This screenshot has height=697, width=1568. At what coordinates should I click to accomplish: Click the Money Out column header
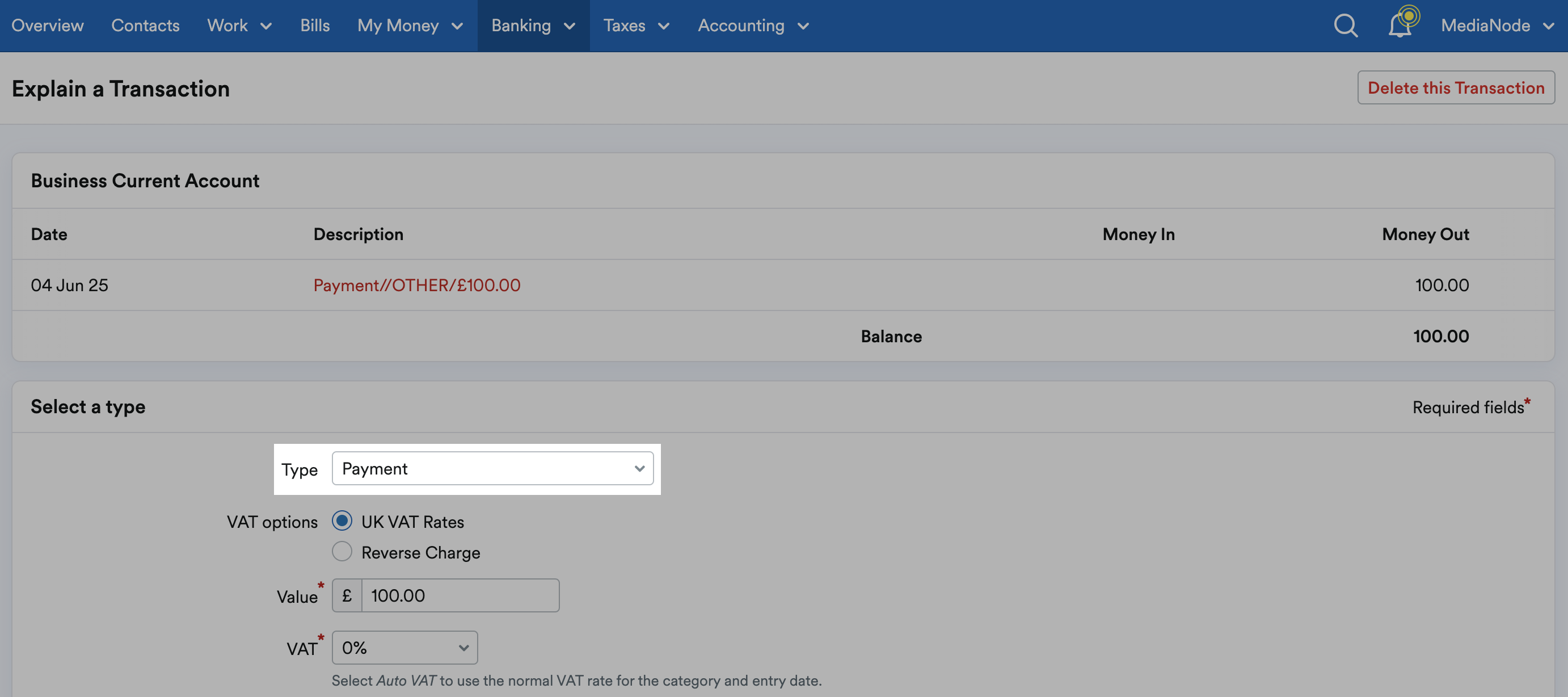point(1426,234)
